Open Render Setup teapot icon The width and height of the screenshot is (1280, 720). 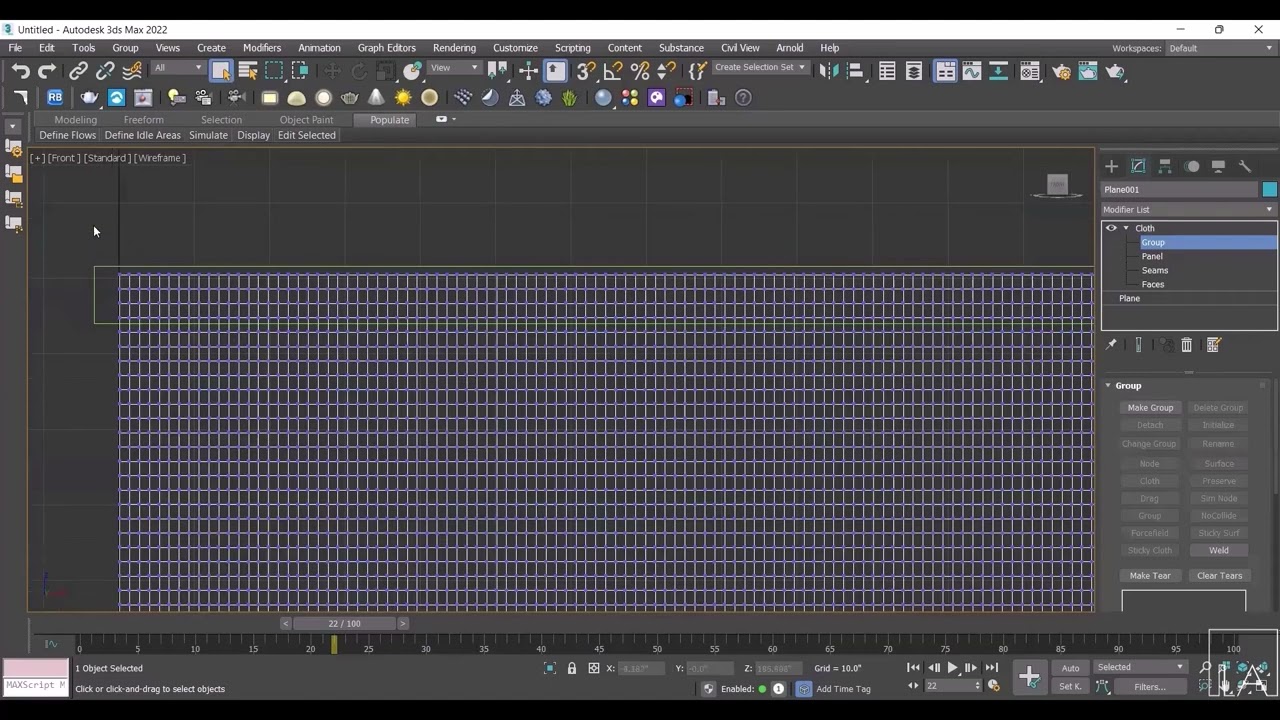click(1061, 71)
